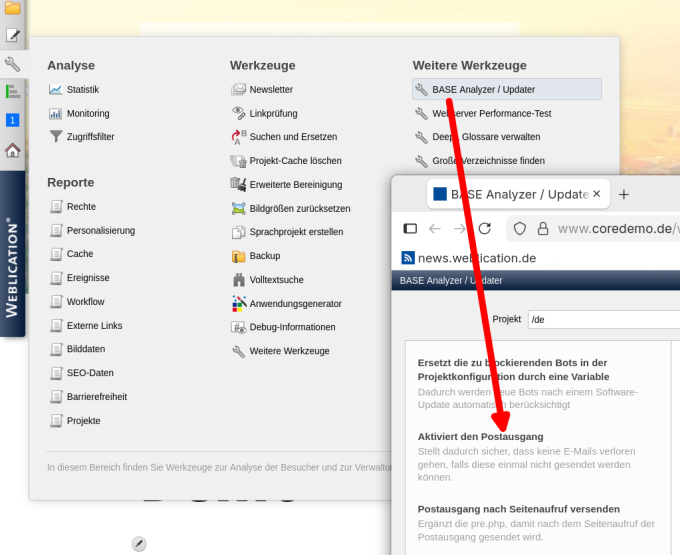Screen dimensions: 680x555
Task: Click the padlock site security icon
Action: (543, 229)
